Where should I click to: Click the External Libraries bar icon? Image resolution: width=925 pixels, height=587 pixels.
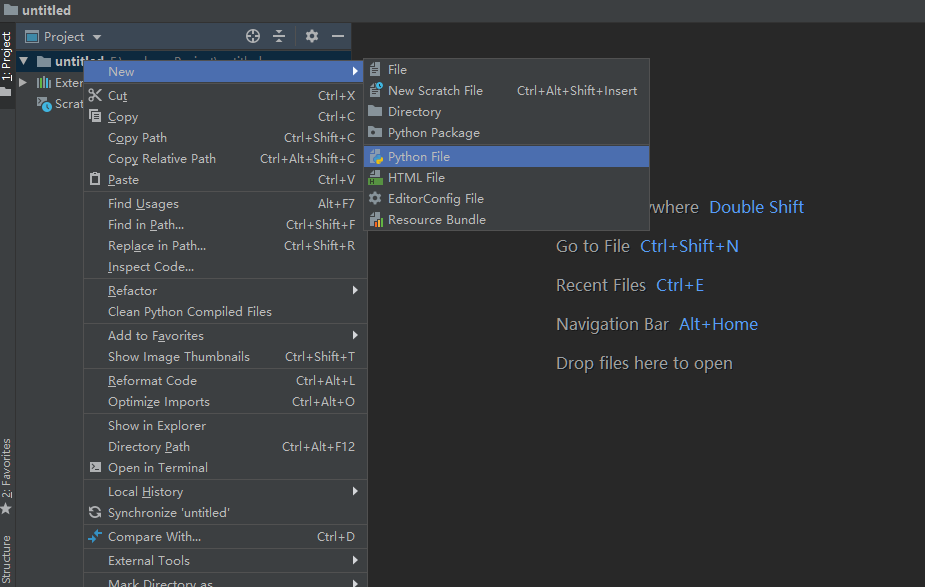(x=44, y=83)
